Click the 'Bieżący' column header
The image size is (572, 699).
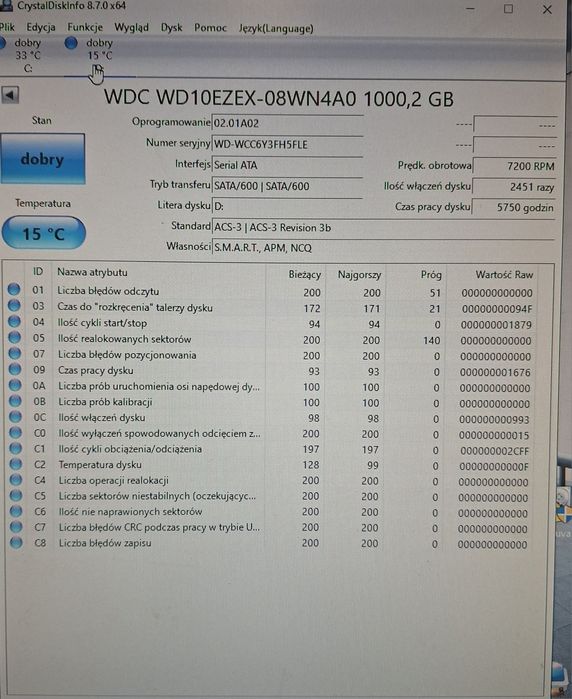pyautogui.click(x=305, y=274)
